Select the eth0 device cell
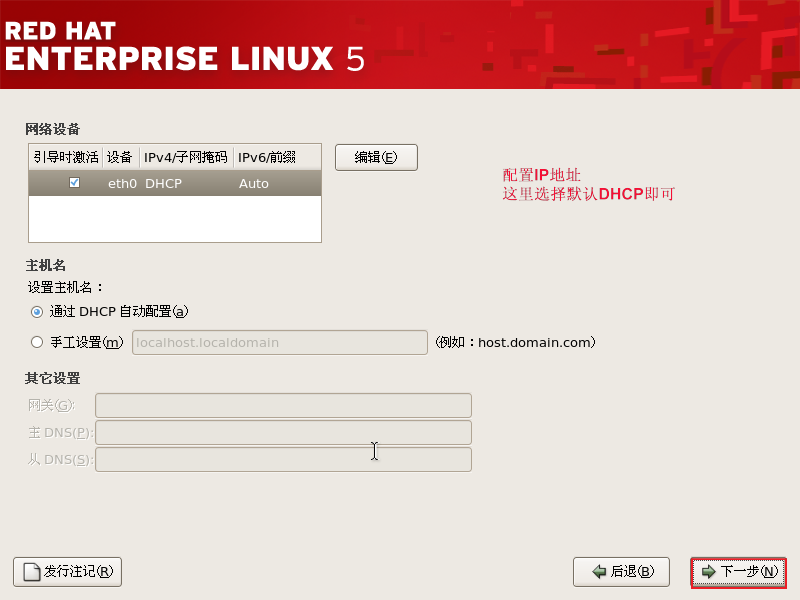Screen dimensions: 800x600 (x=122, y=184)
